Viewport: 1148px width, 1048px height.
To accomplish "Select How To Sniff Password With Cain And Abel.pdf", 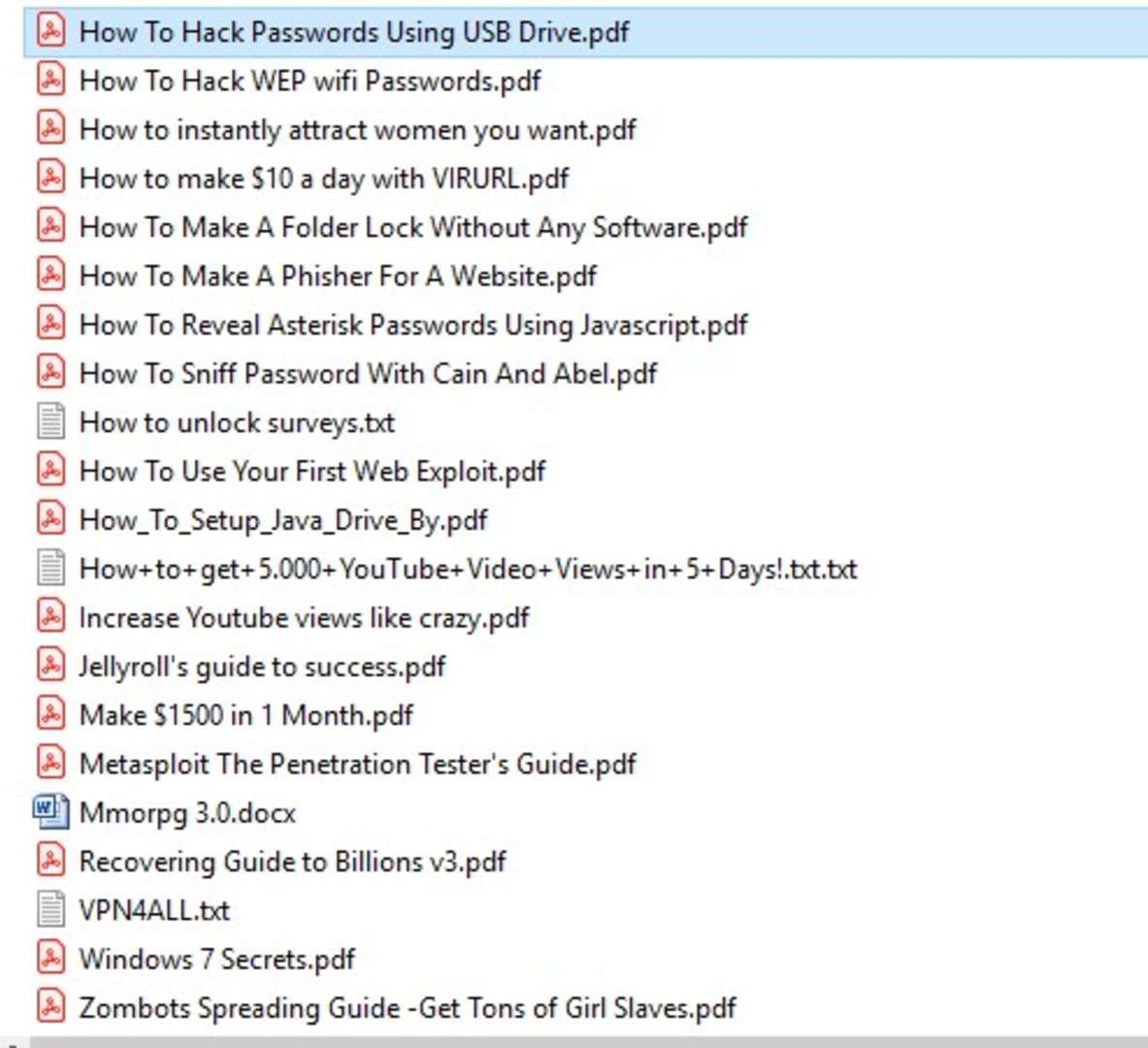I will (x=368, y=374).
